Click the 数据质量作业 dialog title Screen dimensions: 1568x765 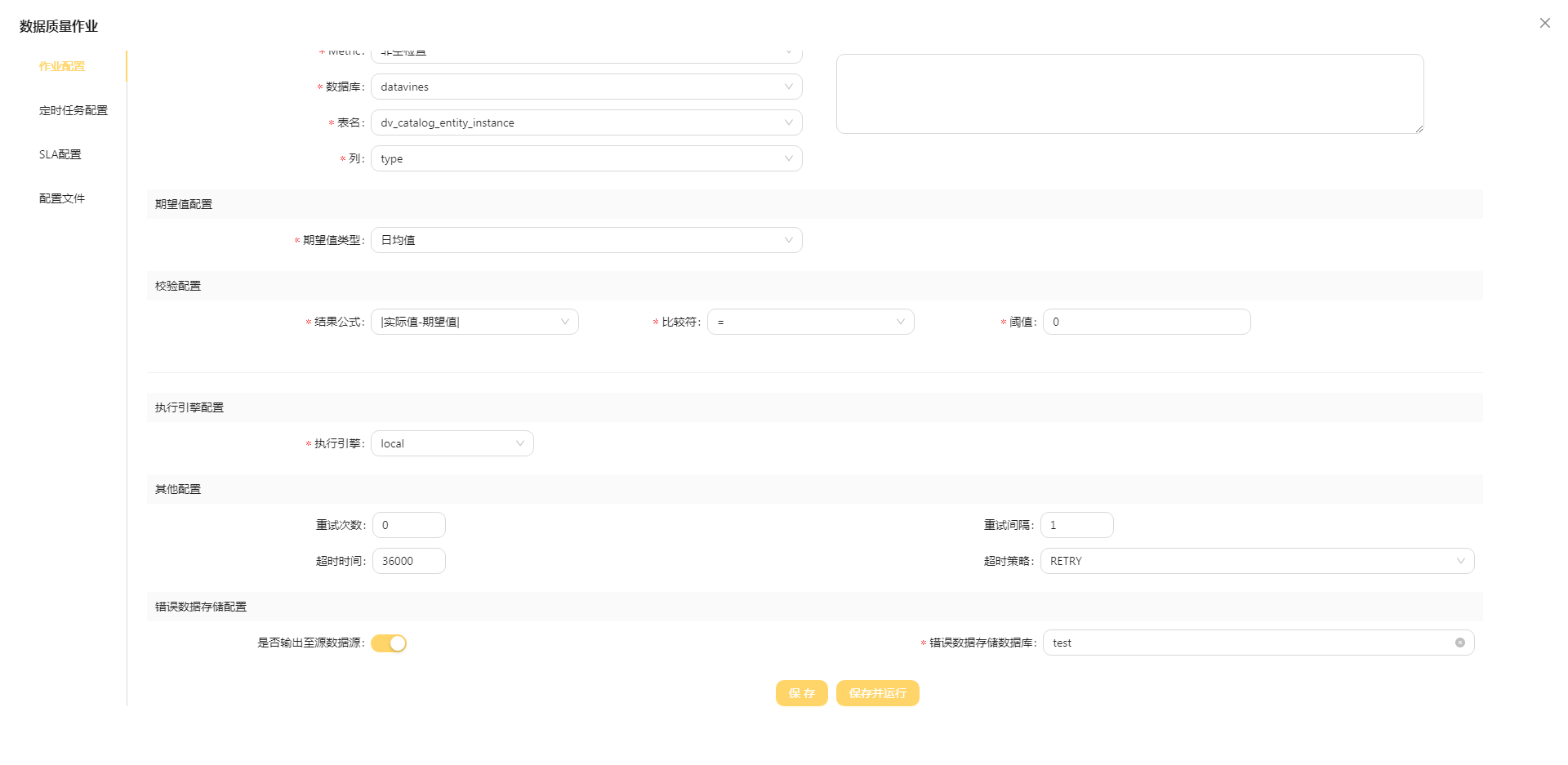point(59,26)
